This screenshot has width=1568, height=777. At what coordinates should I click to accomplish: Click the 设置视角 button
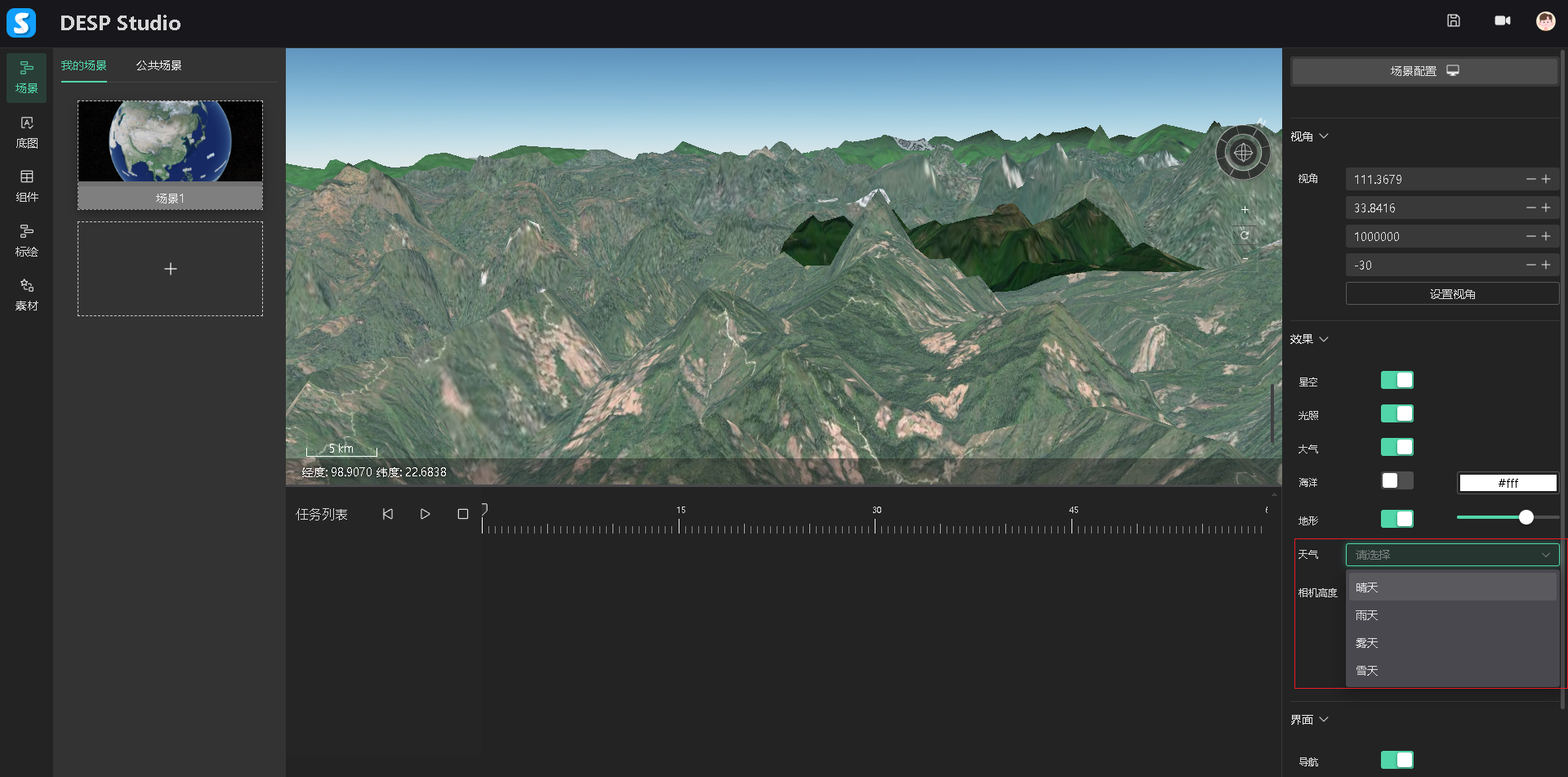pyautogui.click(x=1452, y=294)
